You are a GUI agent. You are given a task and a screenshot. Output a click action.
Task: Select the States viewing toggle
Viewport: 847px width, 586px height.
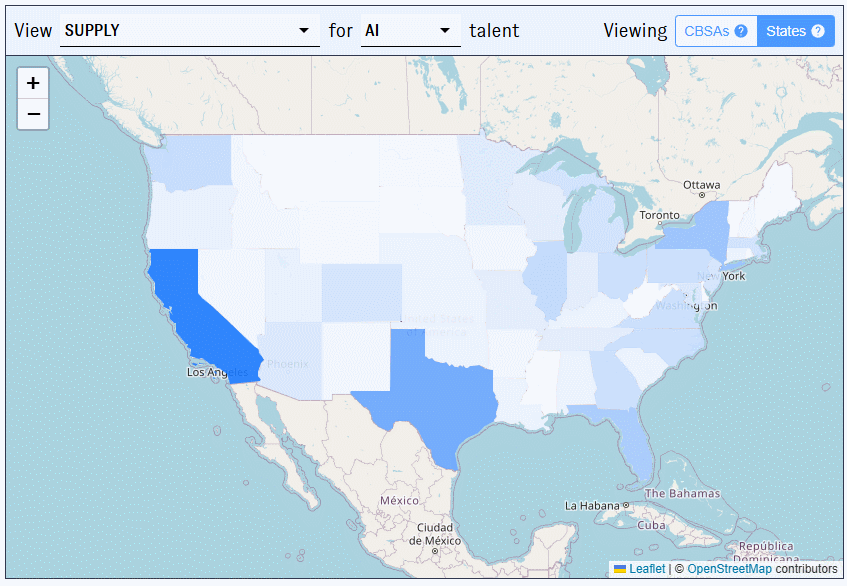(787, 31)
